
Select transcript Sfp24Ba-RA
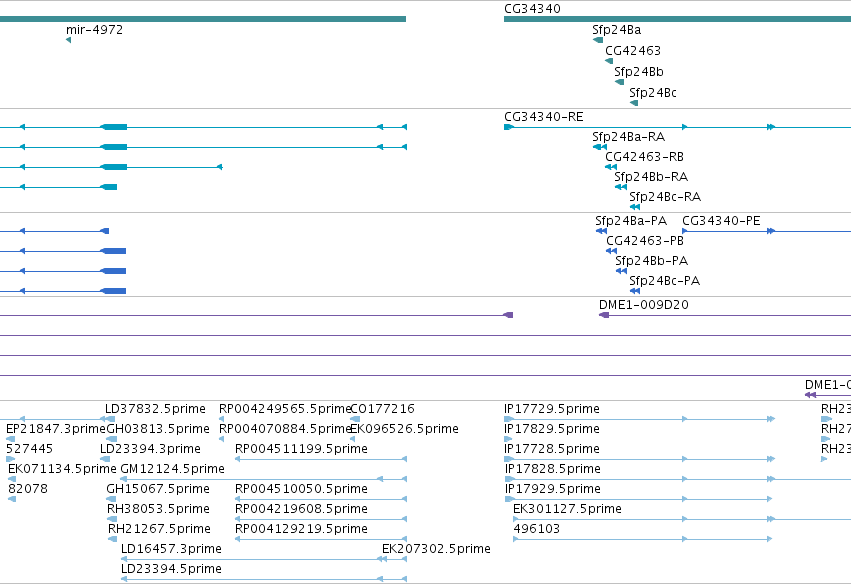[628, 137]
